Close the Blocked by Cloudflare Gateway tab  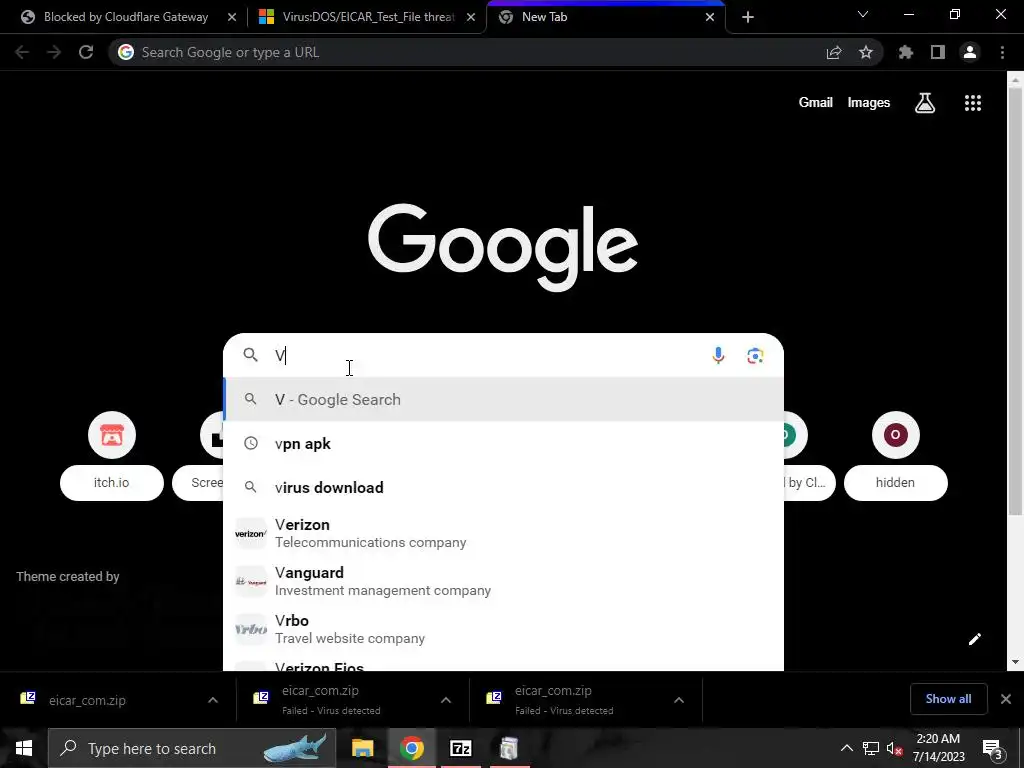[x=232, y=17]
